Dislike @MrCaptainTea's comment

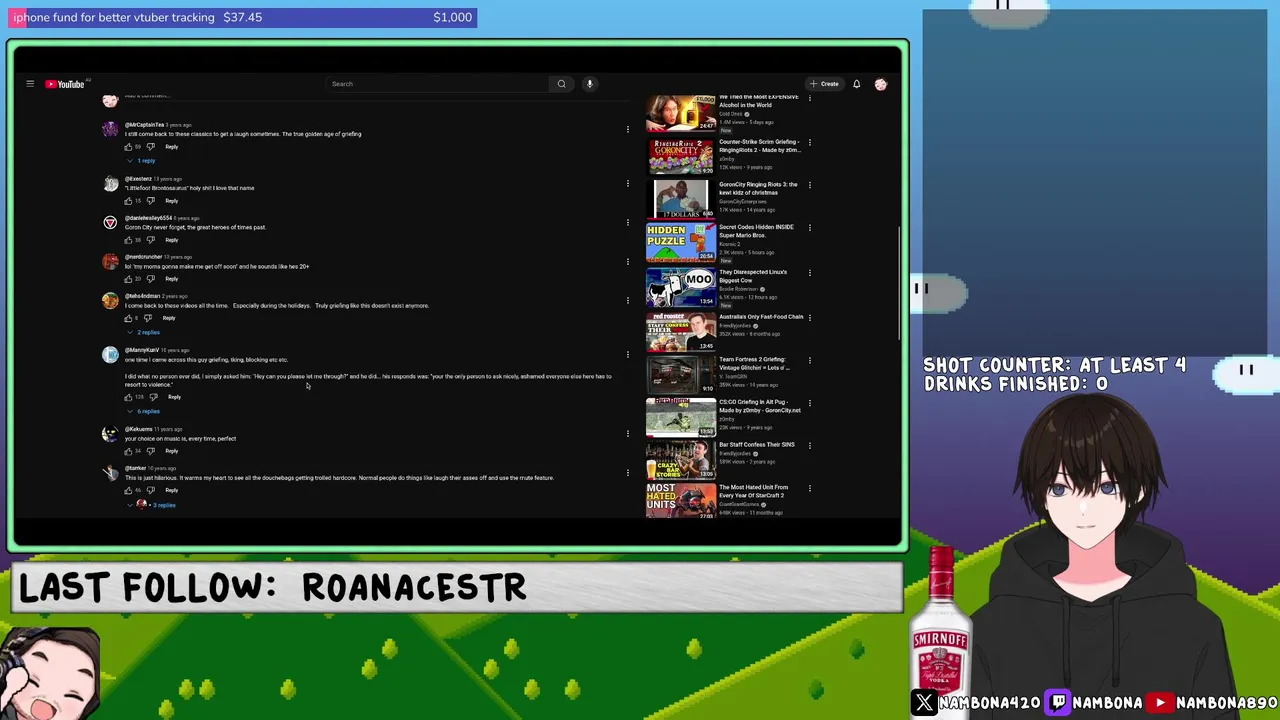[151, 147]
